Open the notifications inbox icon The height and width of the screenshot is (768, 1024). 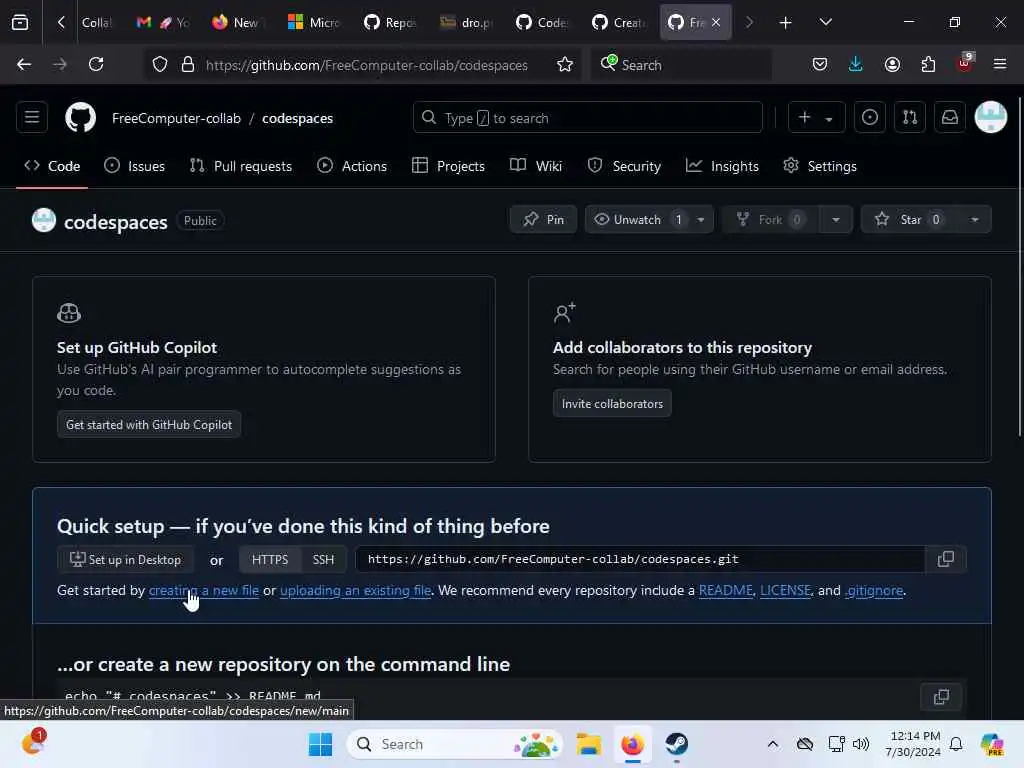coord(950,118)
